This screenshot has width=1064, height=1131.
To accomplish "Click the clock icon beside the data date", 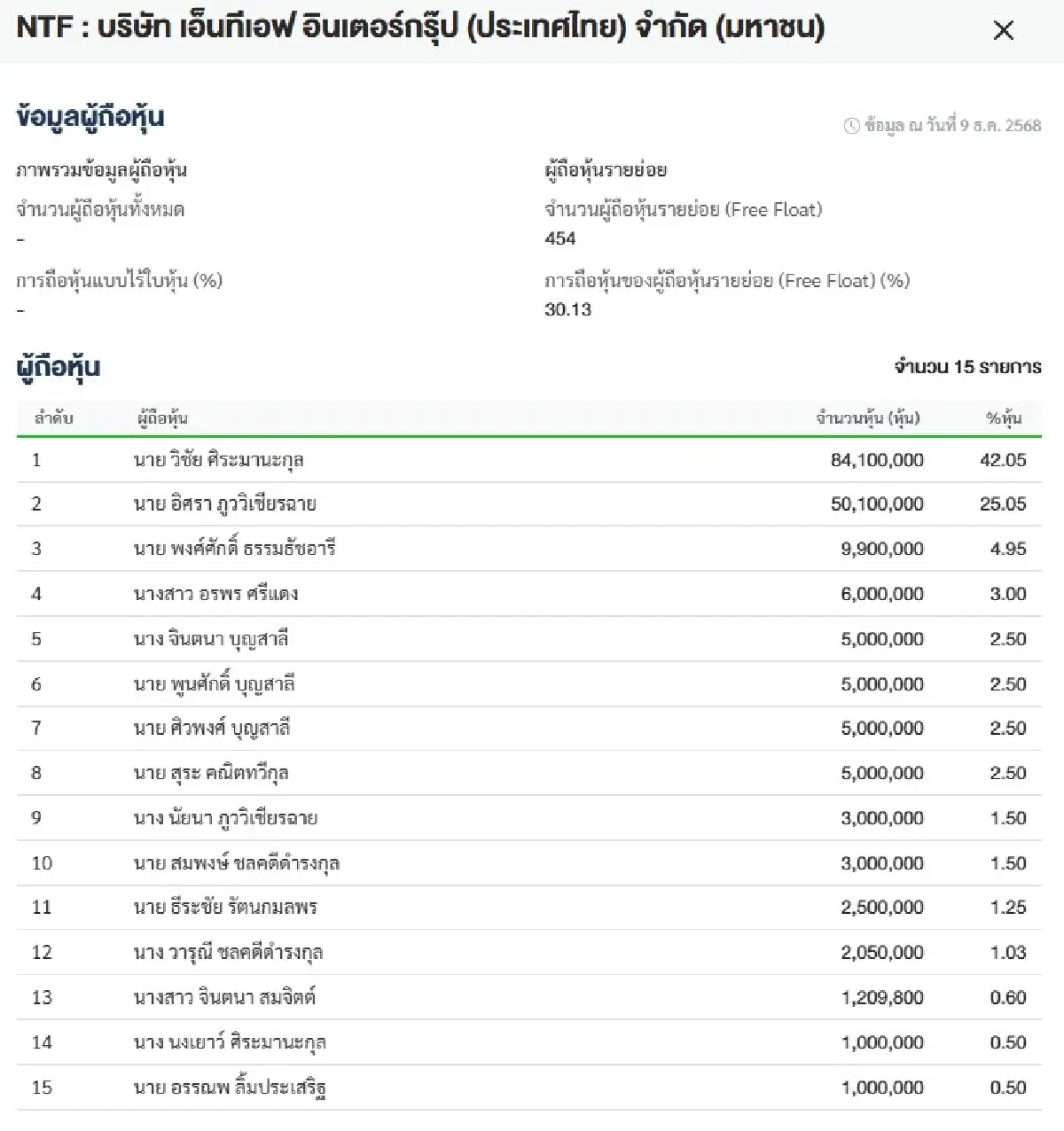I will [852, 126].
